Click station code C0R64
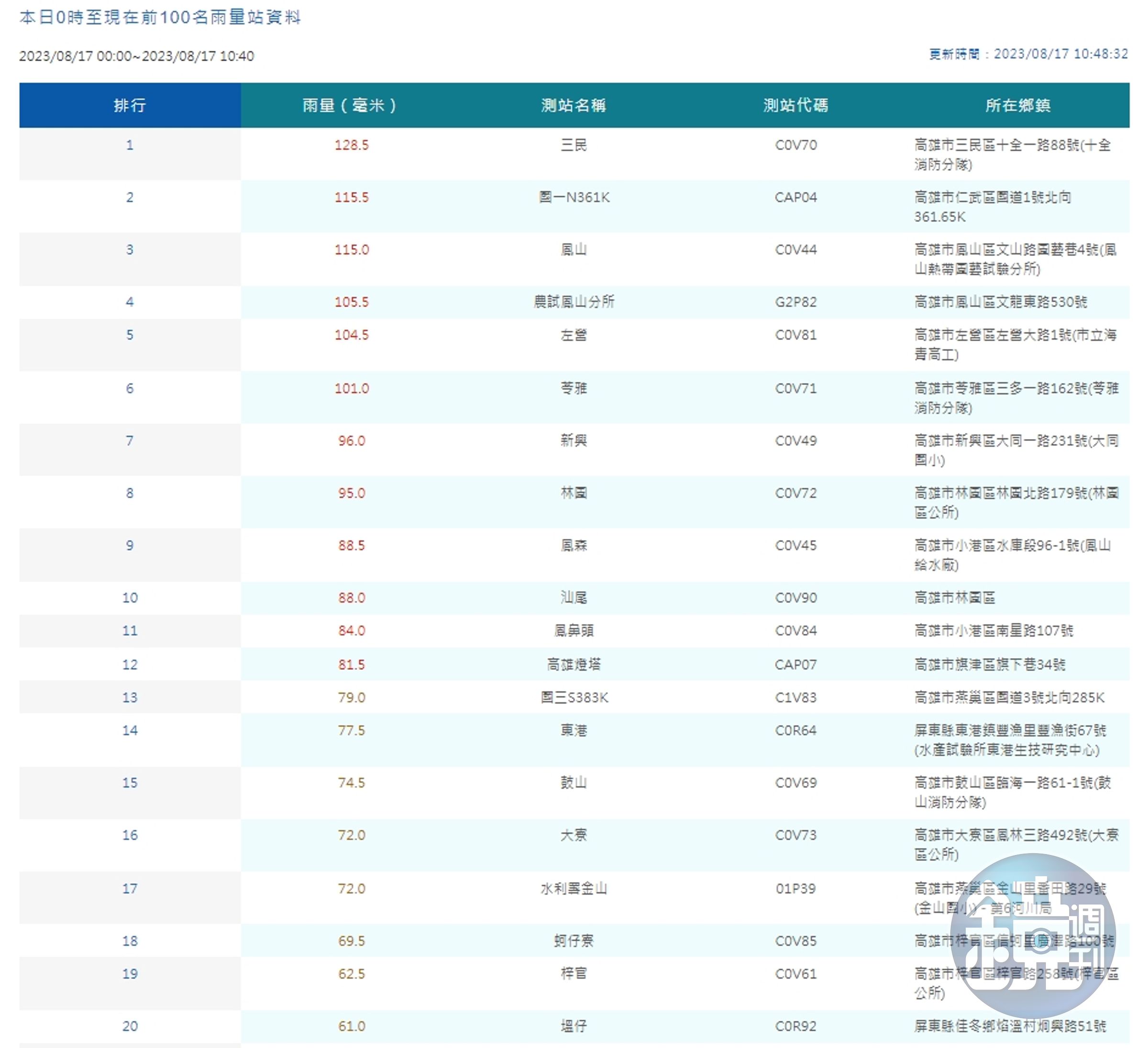The width and height of the screenshot is (1148, 1048). click(x=795, y=731)
